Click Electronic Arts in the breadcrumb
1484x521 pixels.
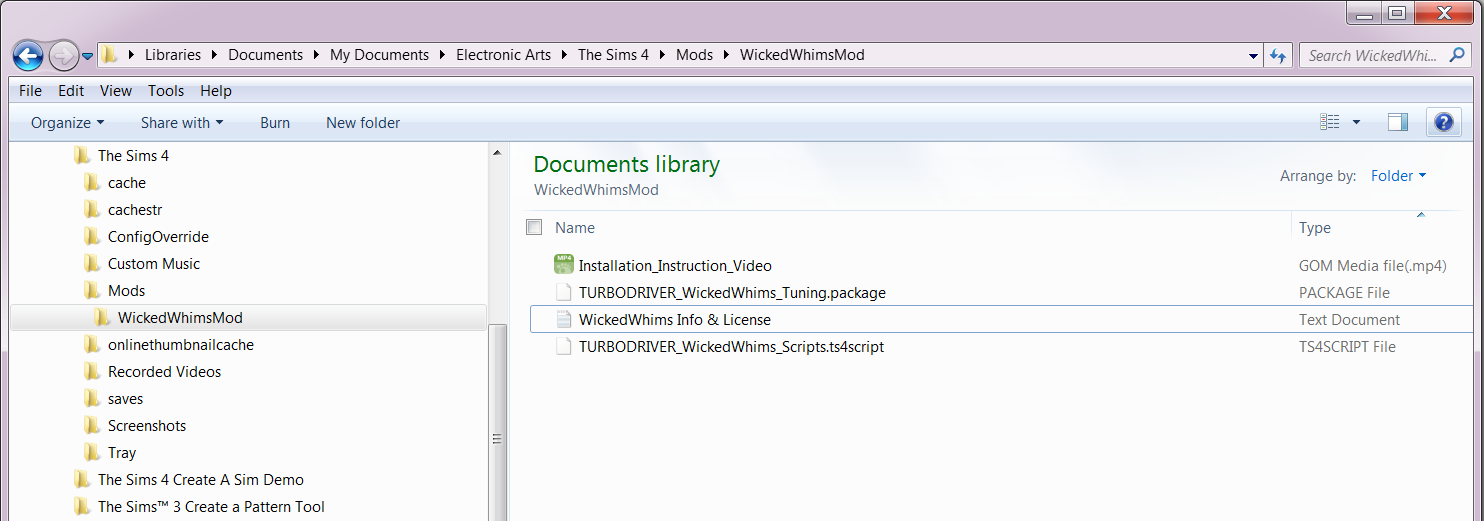[503, 55]
